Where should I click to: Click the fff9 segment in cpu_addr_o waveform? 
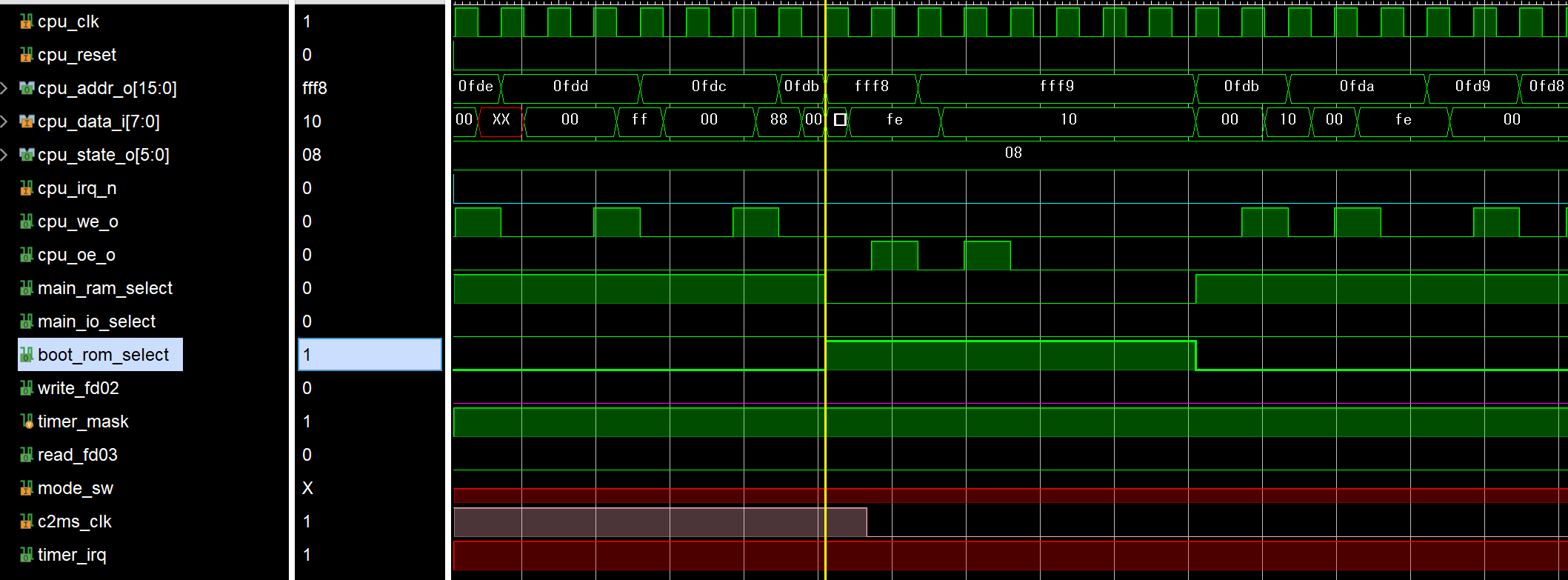point(1056,87)
